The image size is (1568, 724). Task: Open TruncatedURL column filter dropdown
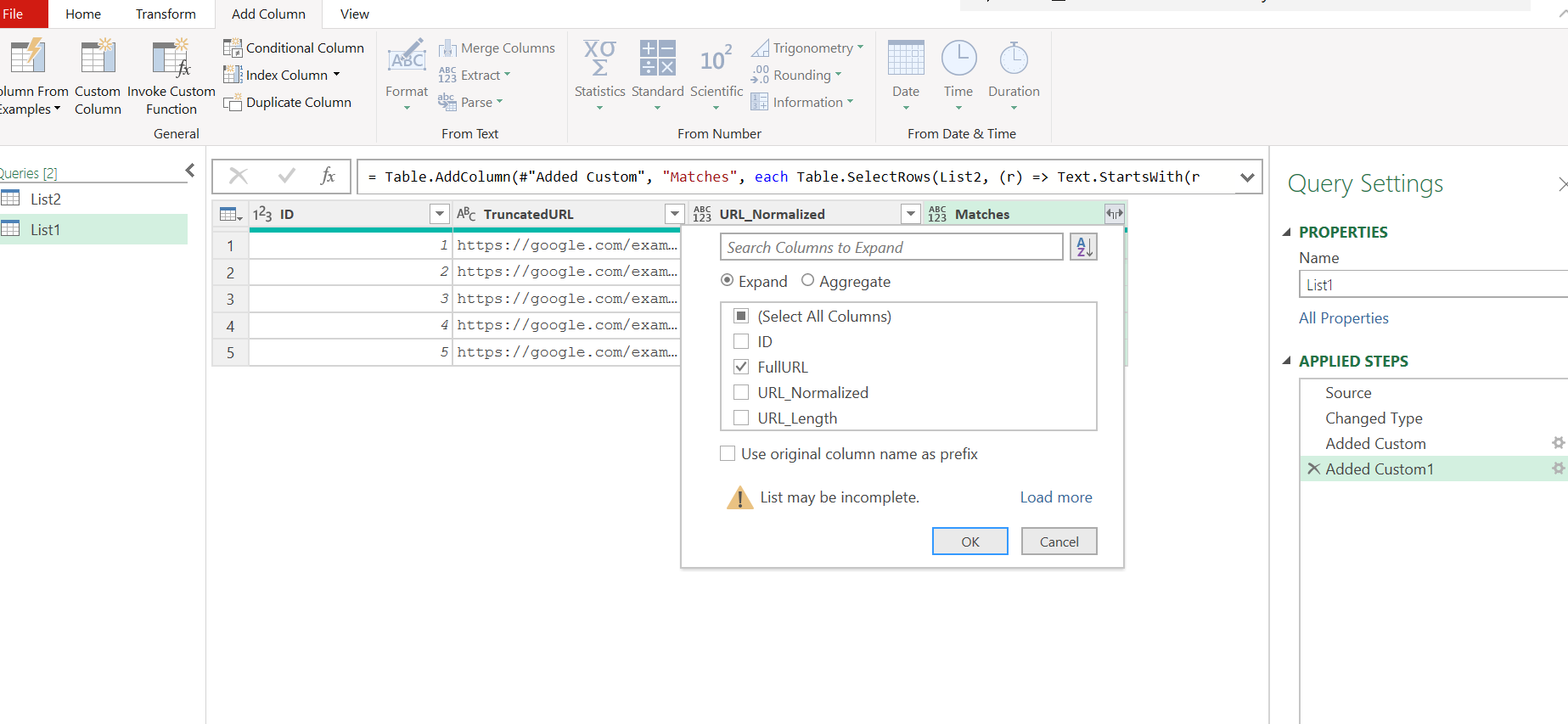pos(675,214)
